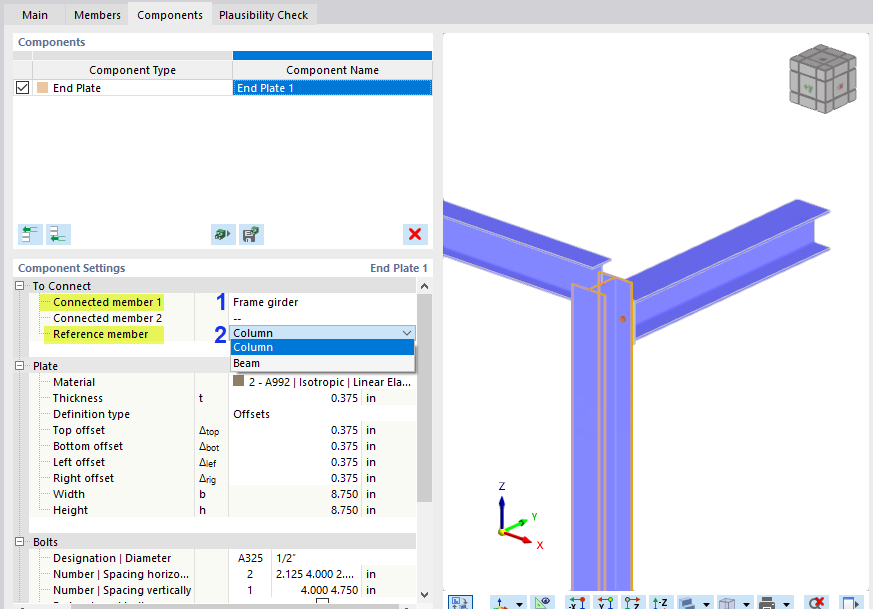Click the panel with arrow icon at toolbar end
This screenshot has width=873, height=609.
(x=851, y=603)
